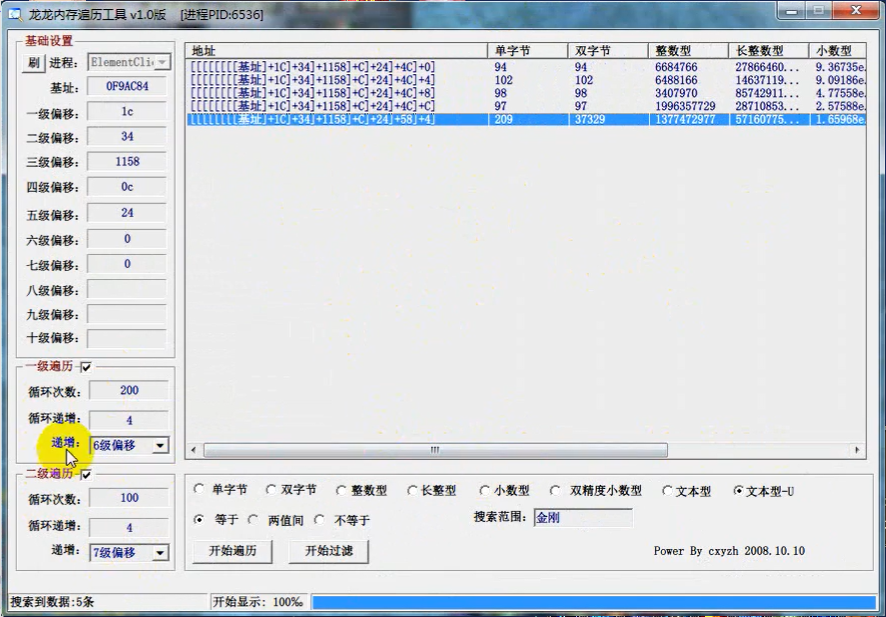
Task: Click the 三级偏移 field showing 1158
Action: click(x=127, y=162)
